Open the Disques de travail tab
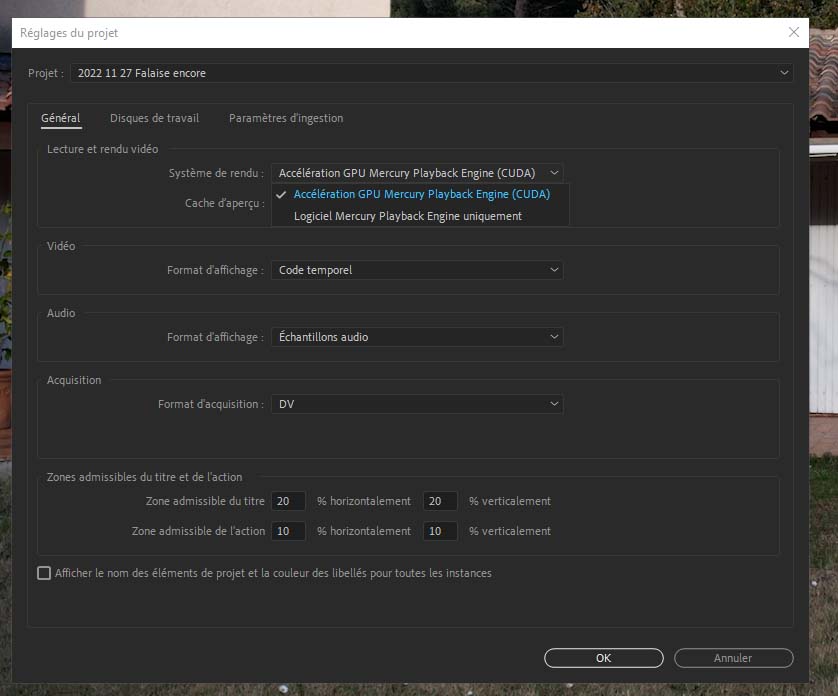 click(x=154, y=118)
